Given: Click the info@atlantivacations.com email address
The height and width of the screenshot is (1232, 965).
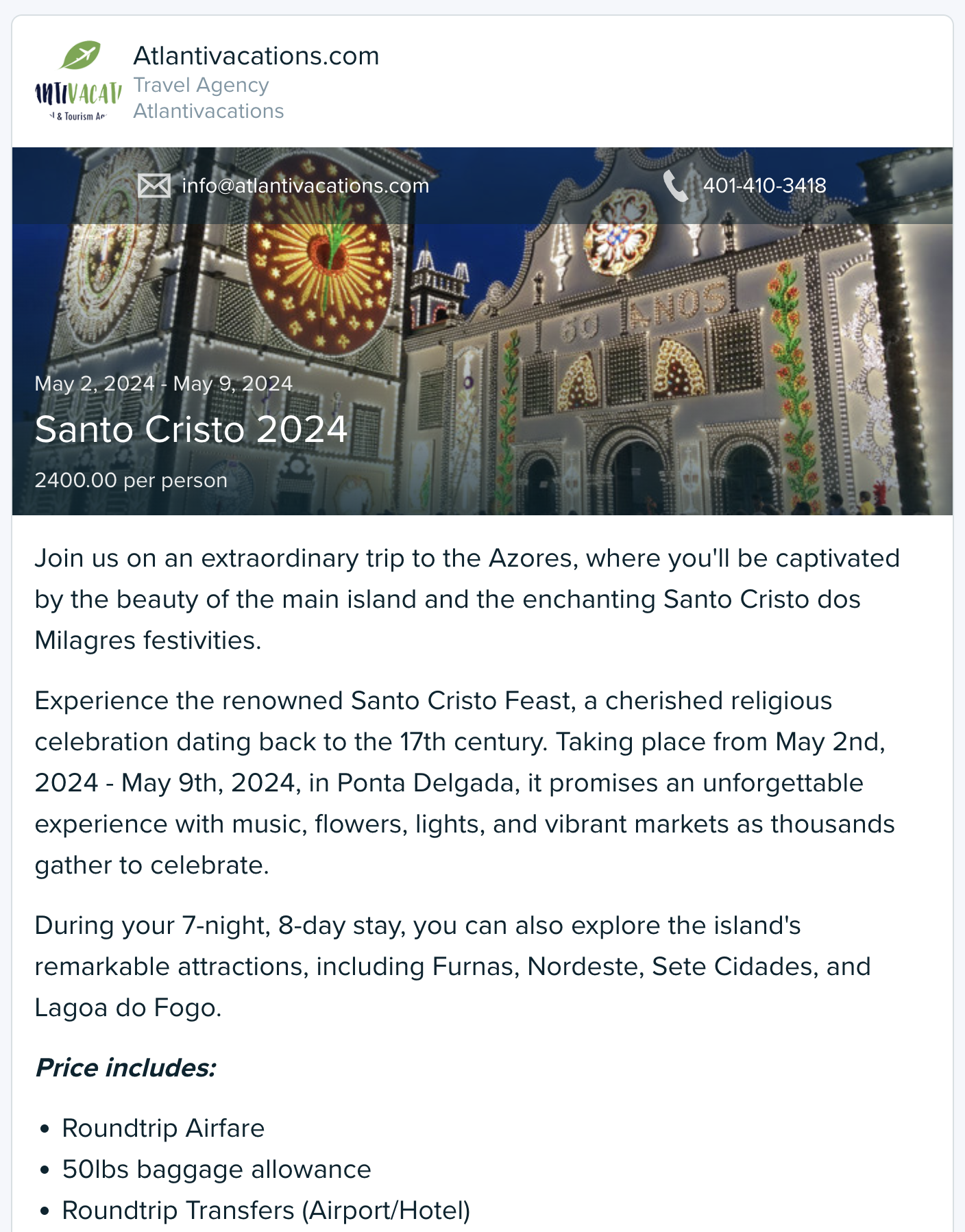Looking at the screenshot, I should point(305,186).
